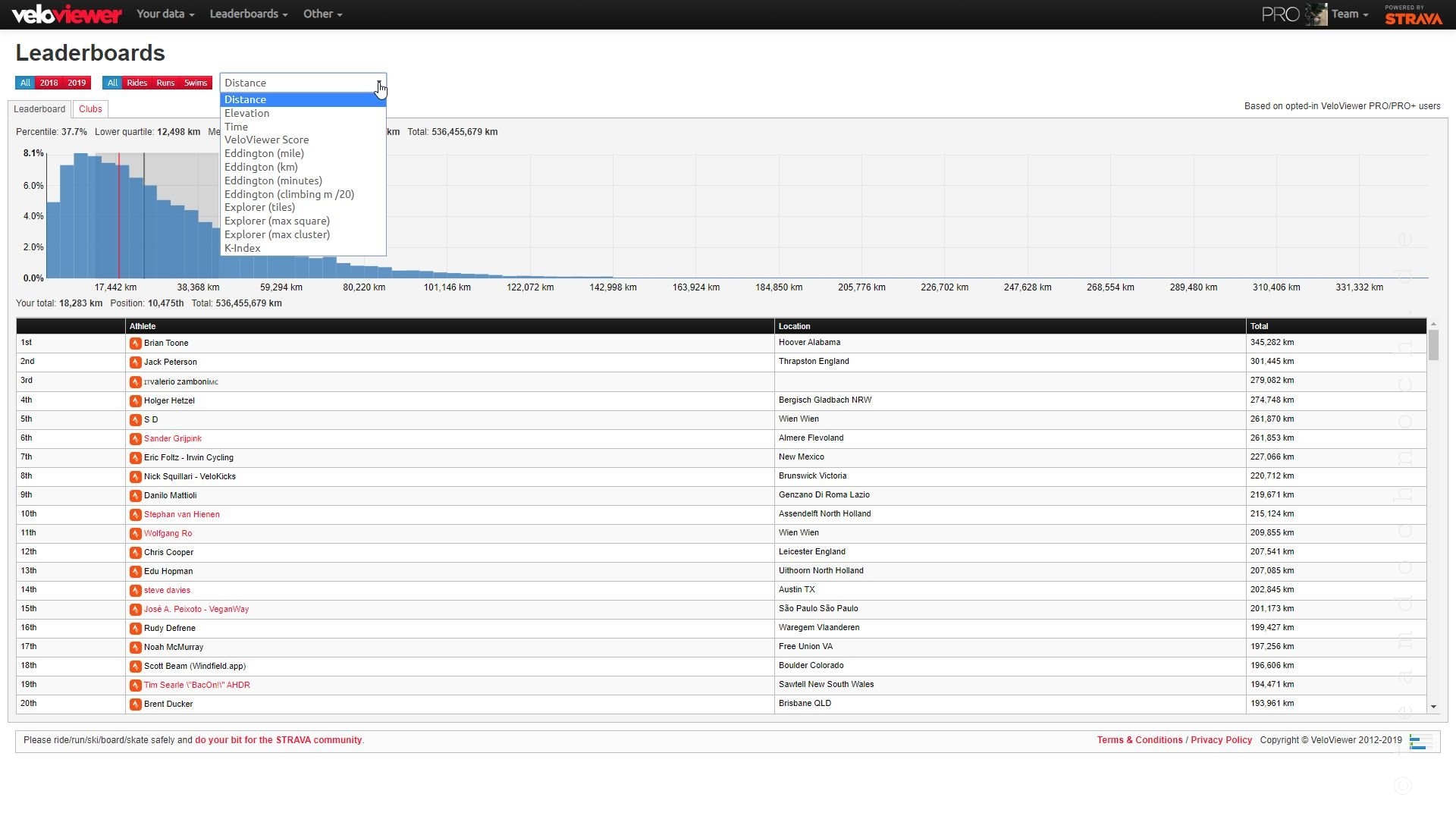Toggle the 2018 year filter
Screen dimensions: 1456x819
pos(49,83)
